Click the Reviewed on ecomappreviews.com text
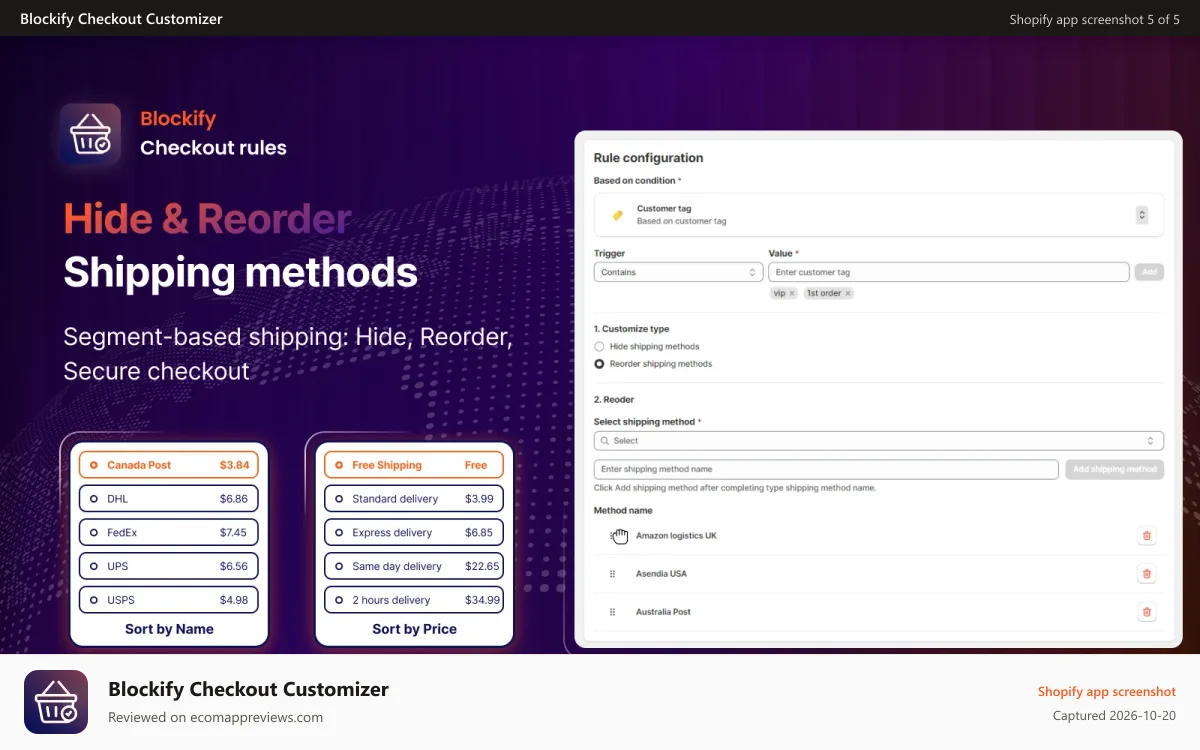 (215, 717)
